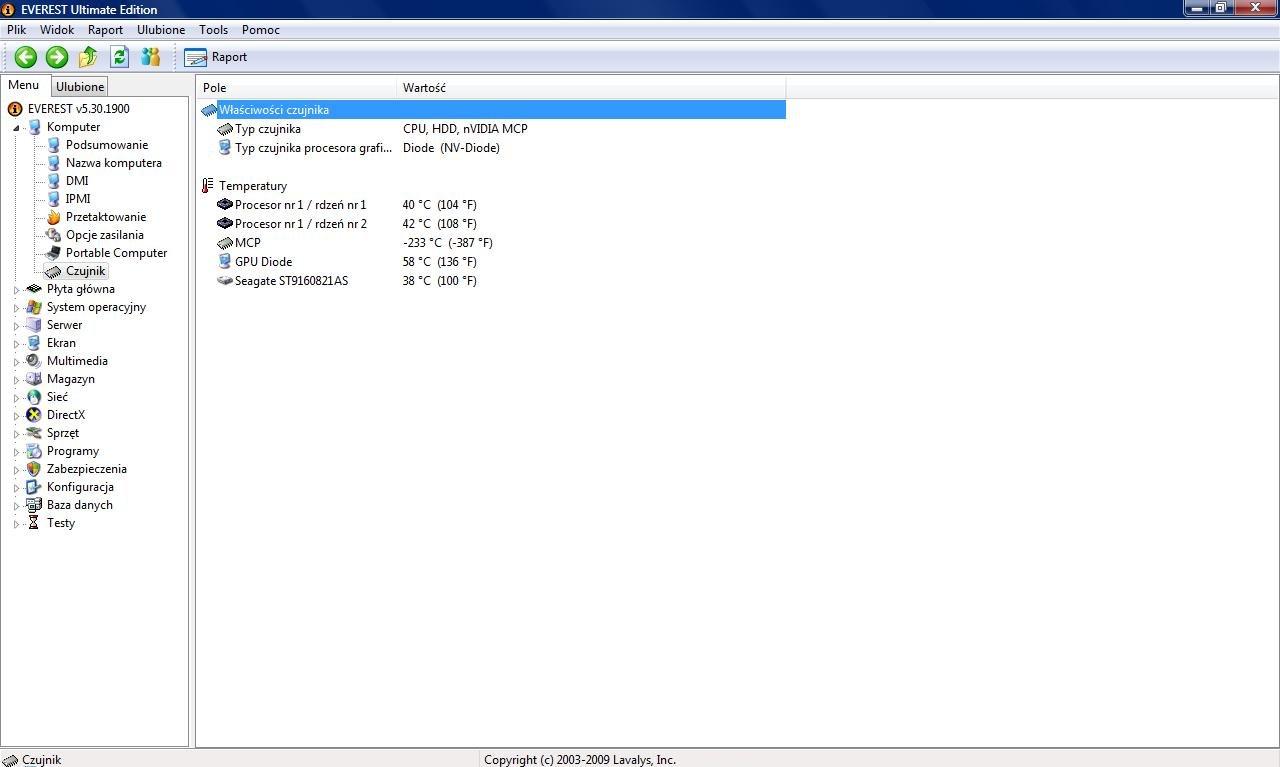
Task: Open the Ulubione menu in the menu bar
Action: (161, 30)
